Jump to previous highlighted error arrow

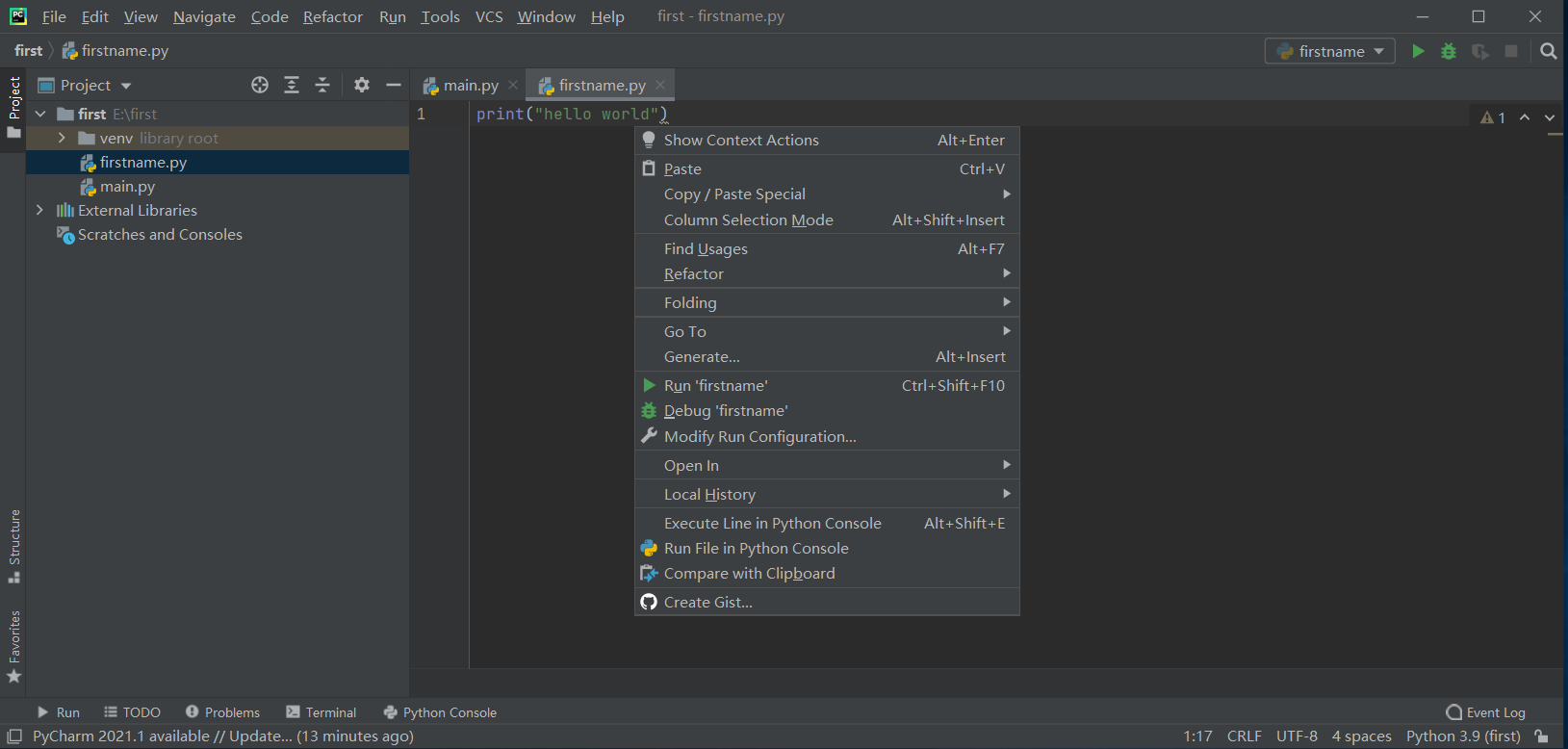click(x=1525, y=117)
